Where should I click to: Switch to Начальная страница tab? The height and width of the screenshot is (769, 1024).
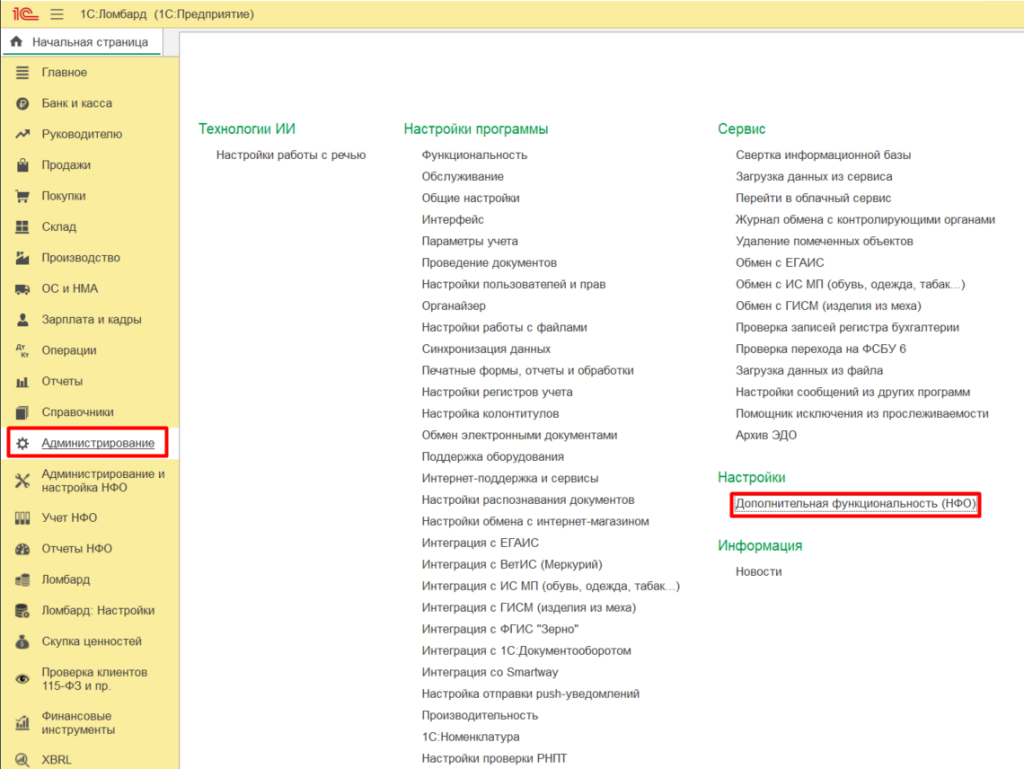80,42
